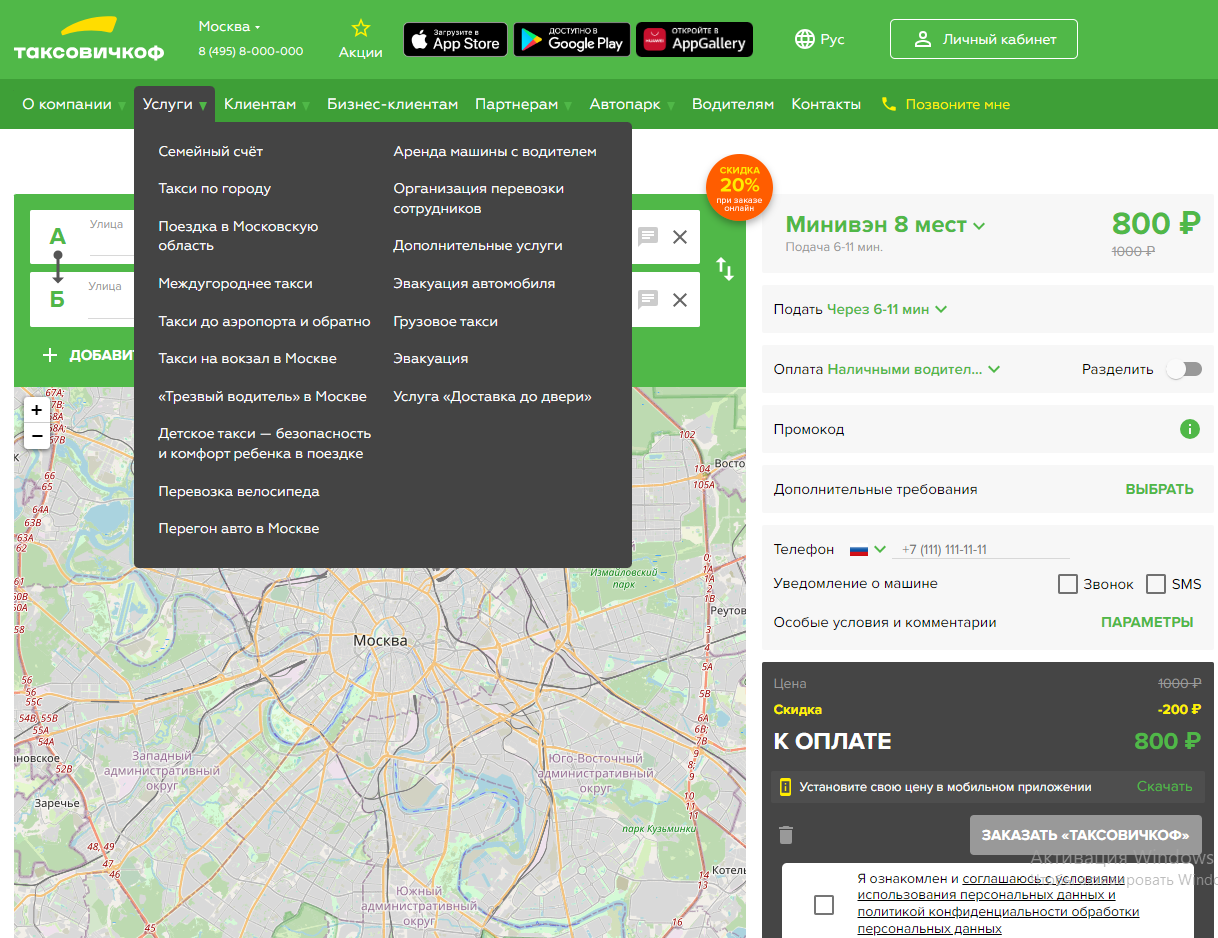Toggle the Разделить payment split switch

tap(1184, 369)
